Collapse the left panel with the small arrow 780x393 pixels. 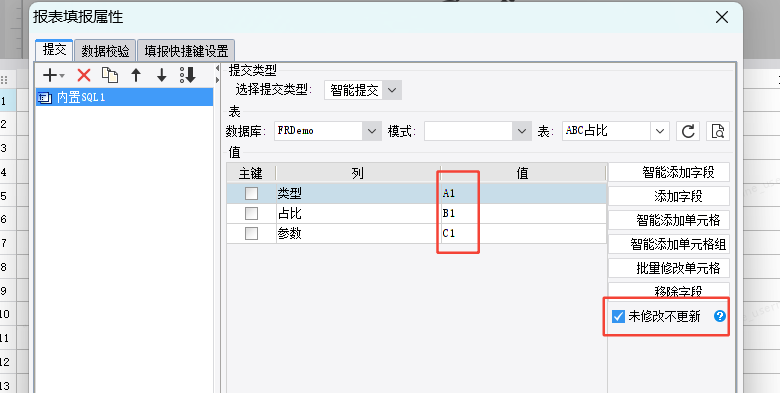[x=217, y=68]
